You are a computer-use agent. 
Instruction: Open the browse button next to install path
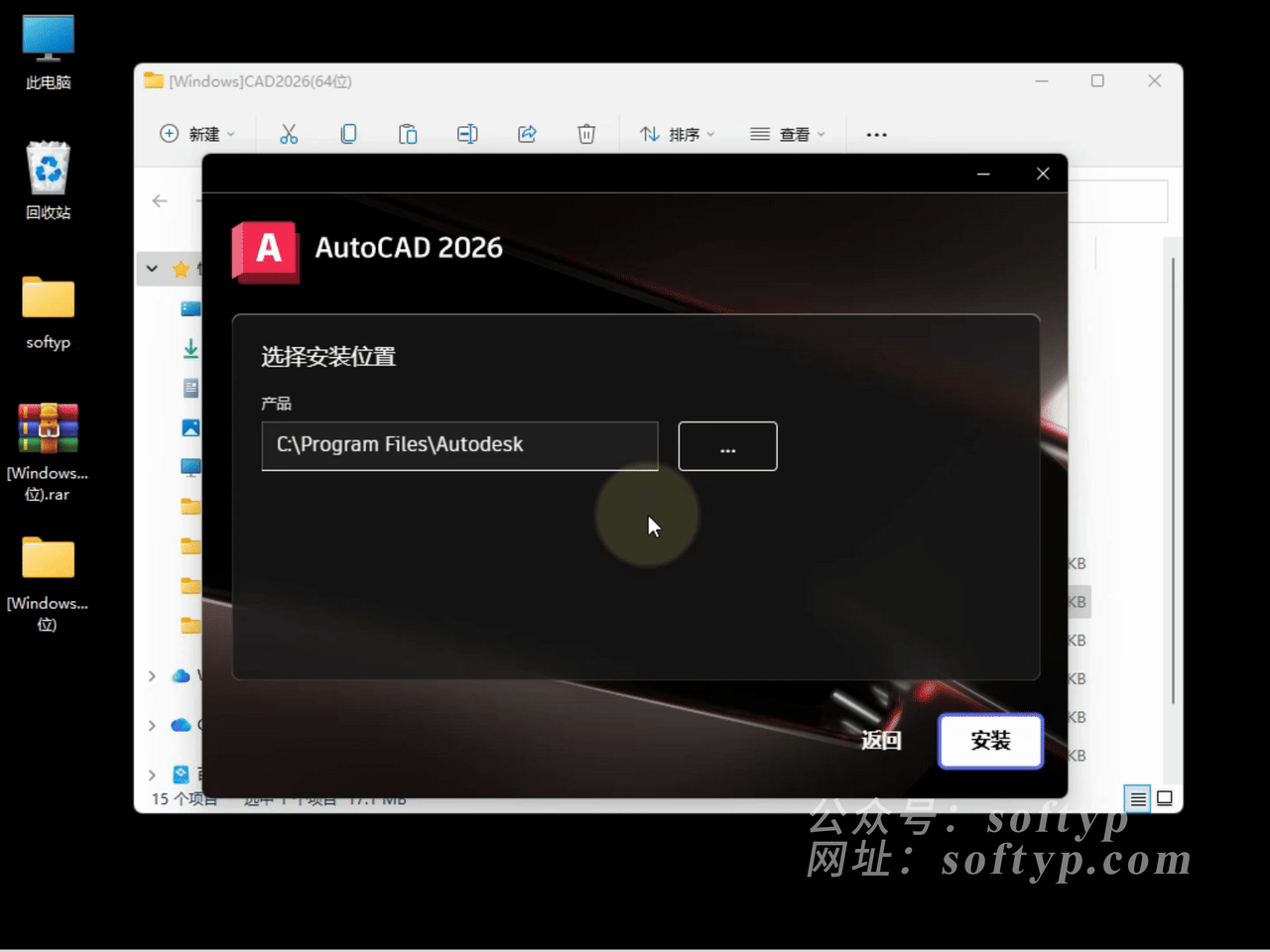(727, 446)
